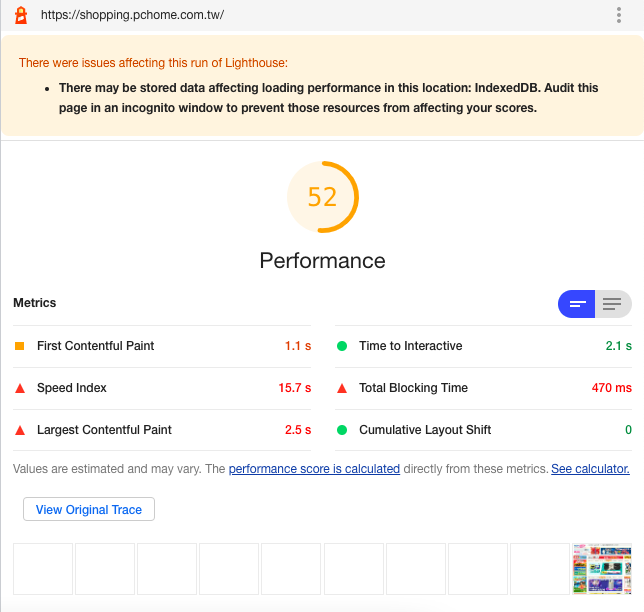The height and width of the screenshot is (612, 644).
Task: Click the red triangle beside Largest Contentful Paint
Action: pos(20,430)
